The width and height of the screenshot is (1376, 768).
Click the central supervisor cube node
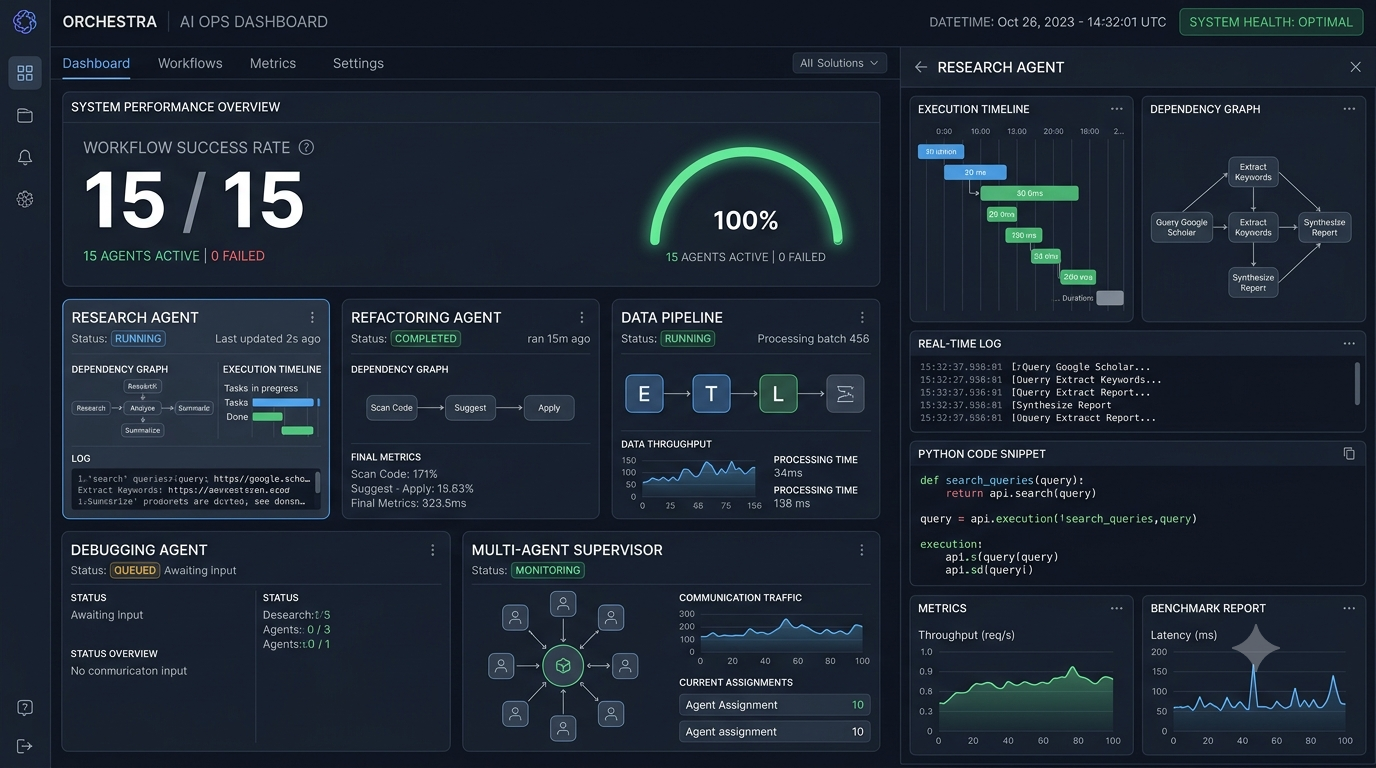point(563,665)
